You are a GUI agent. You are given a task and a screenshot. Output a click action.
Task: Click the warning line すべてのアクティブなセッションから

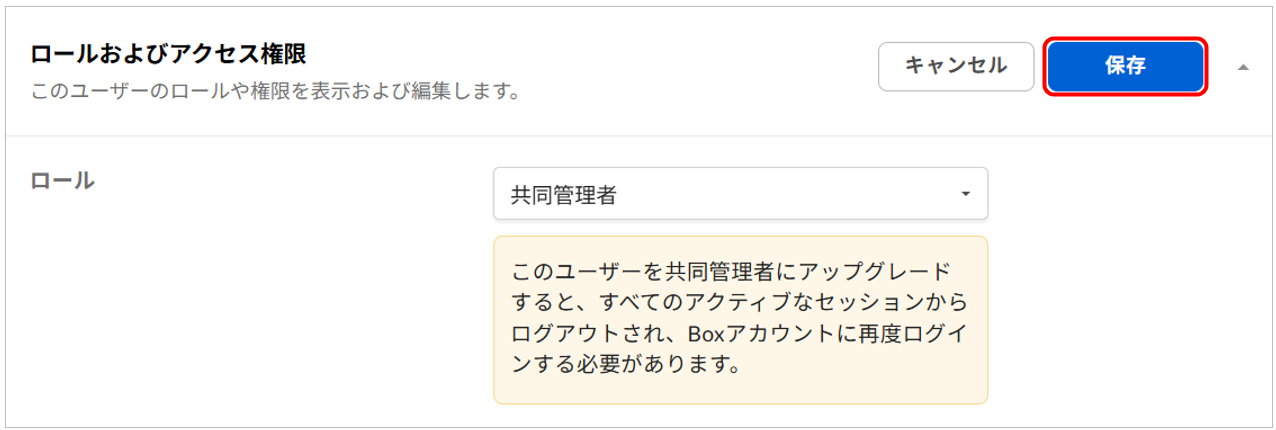click(739, 303)
